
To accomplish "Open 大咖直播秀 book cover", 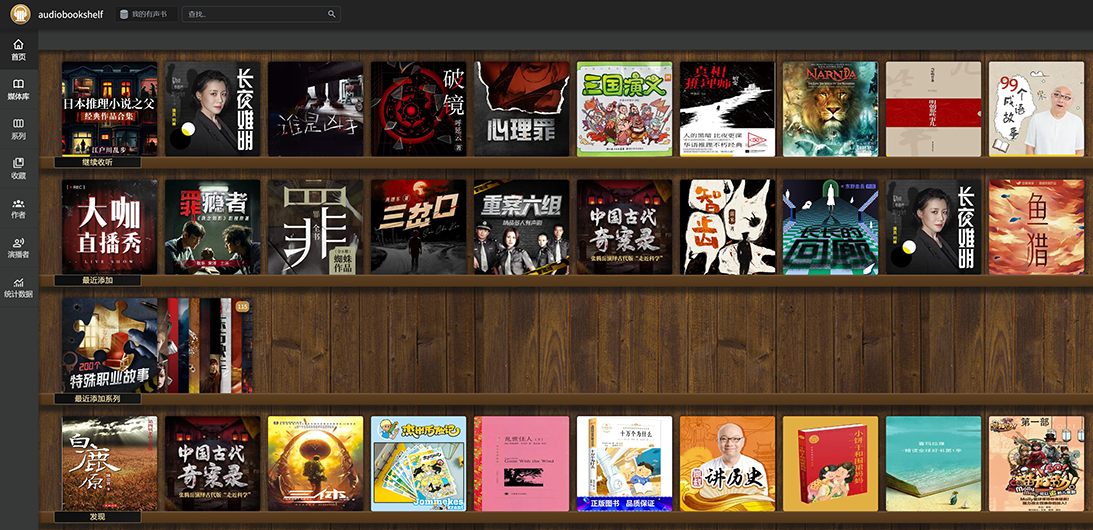I will tap(109, 227).
